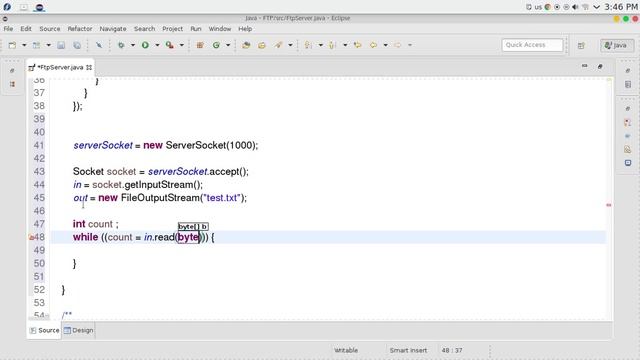
Task: Open the Refactor menu
Action: [x=80, y=29]
